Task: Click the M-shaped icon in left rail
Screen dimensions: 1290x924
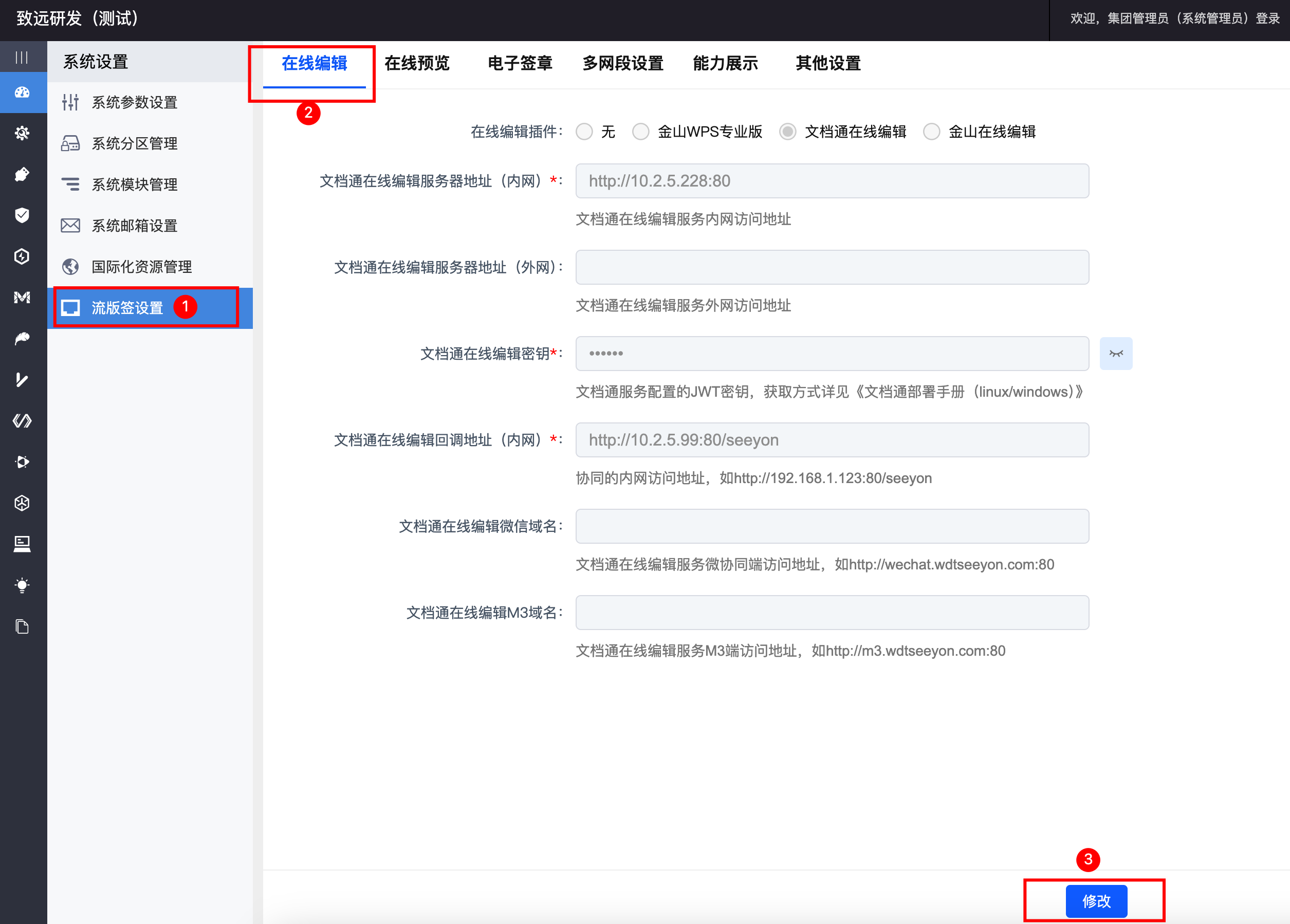Action: pos(22,298)
